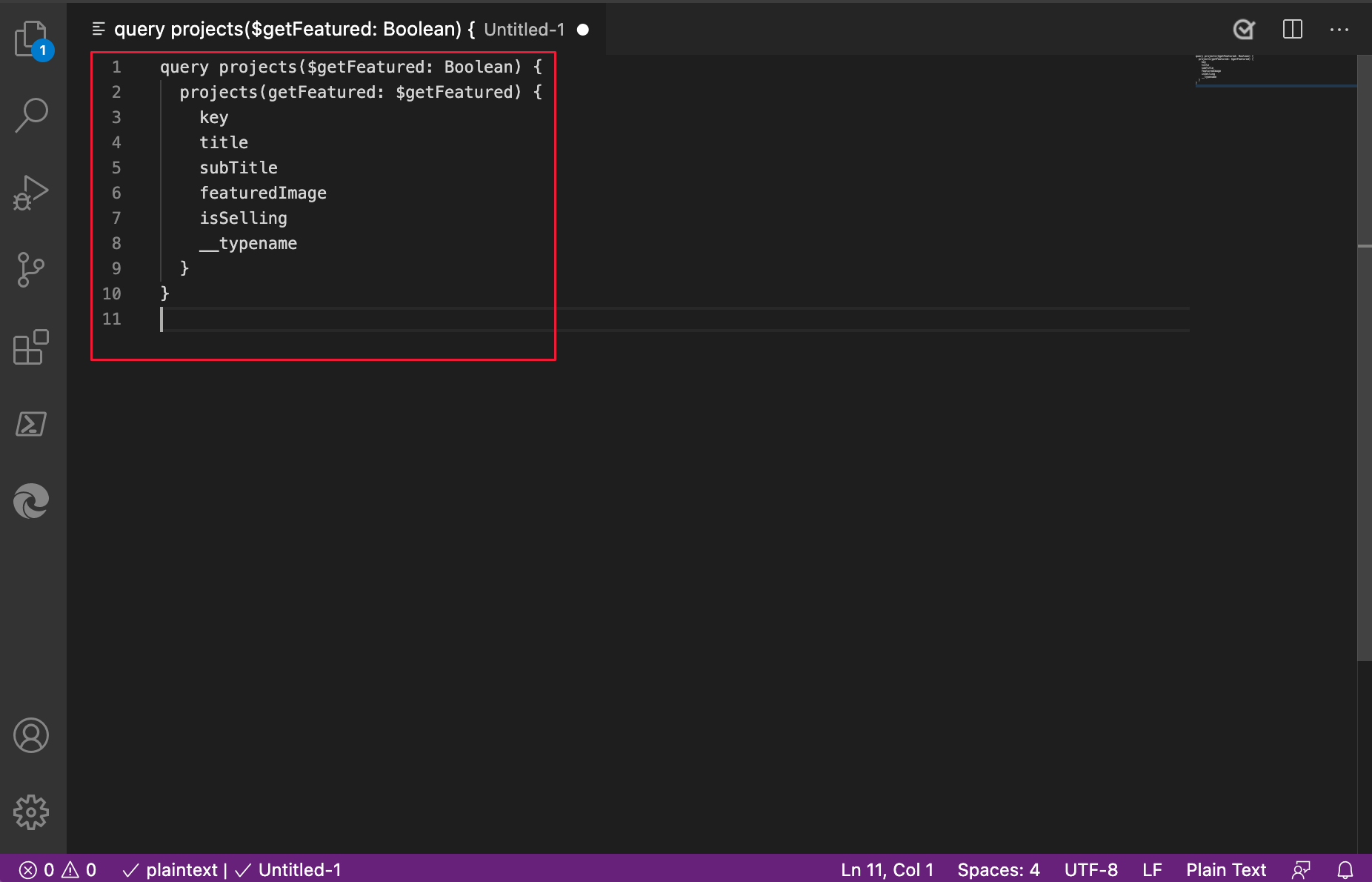
Task: Open the Search panel
Action: point(32,115)
